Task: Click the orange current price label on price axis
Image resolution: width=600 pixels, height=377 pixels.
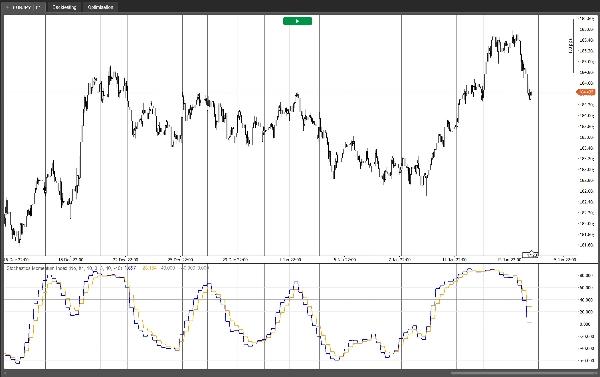Action: pos(586,92)
